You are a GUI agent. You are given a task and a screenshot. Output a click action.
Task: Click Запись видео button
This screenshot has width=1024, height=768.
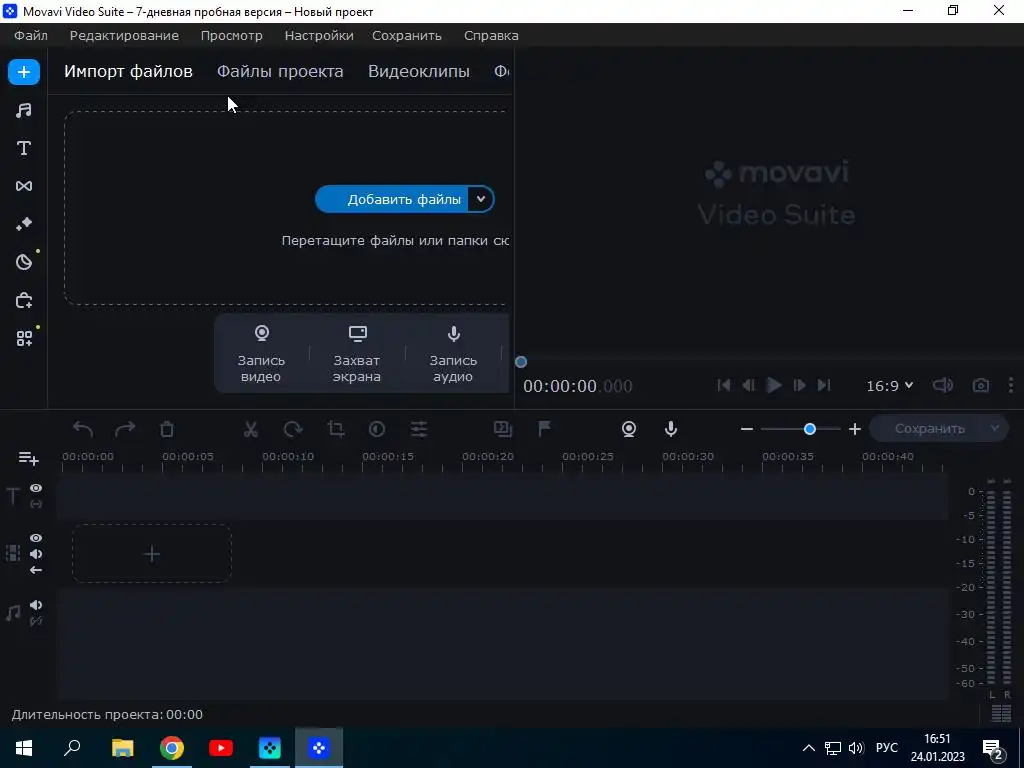tap(261, 355)
